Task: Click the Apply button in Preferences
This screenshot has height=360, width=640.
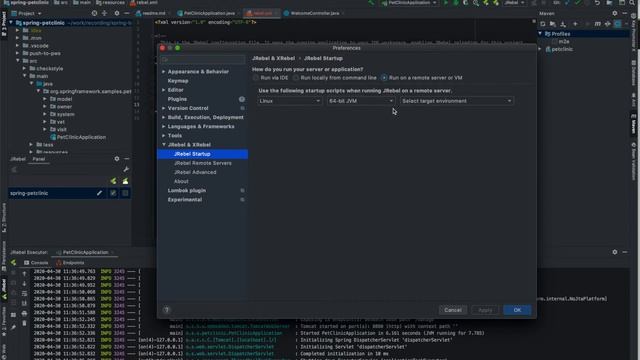Action: click(485, 310)
